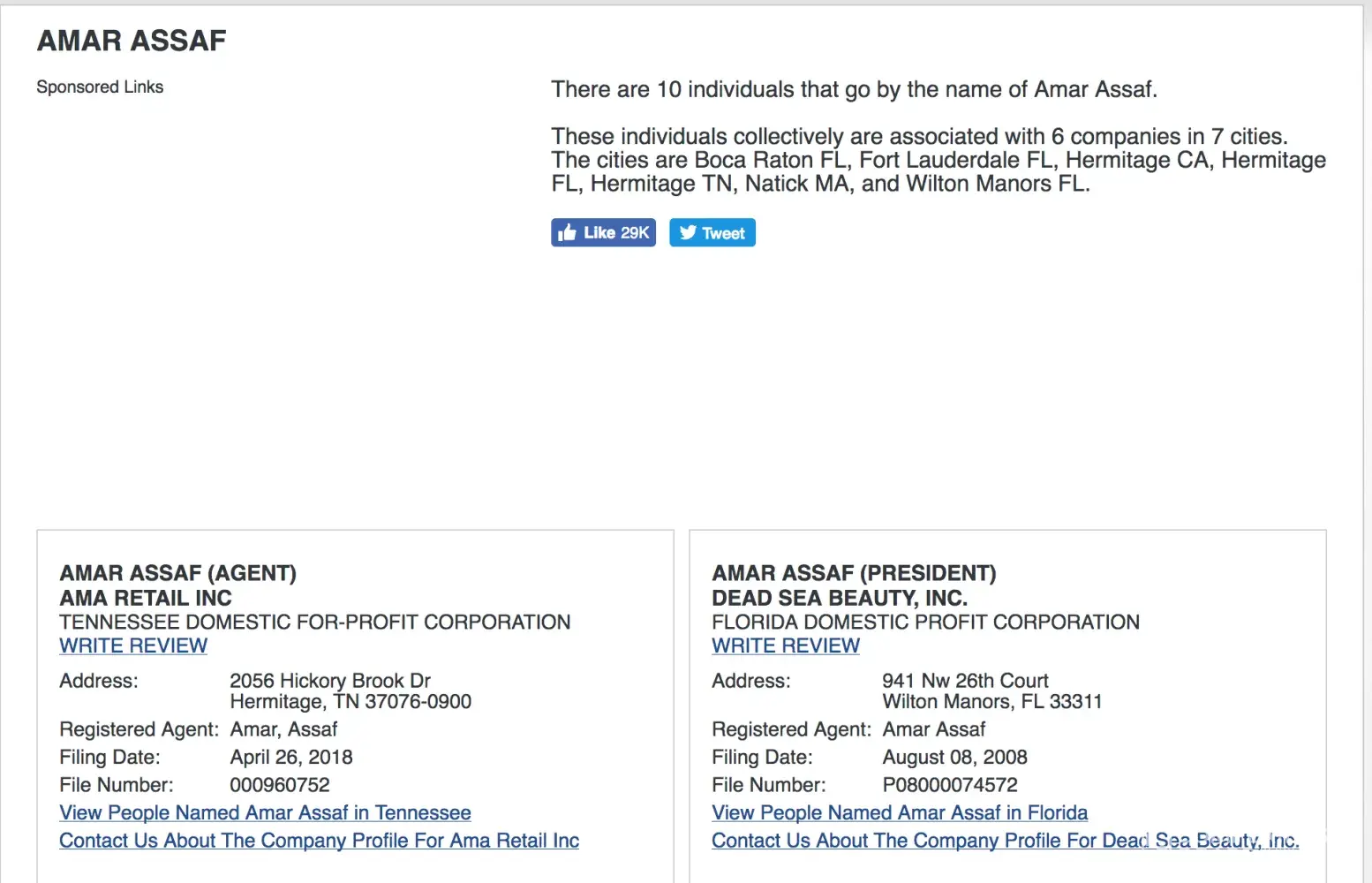
Task: View People Named Amar Assaf in Florida
Action: (900, 813)
